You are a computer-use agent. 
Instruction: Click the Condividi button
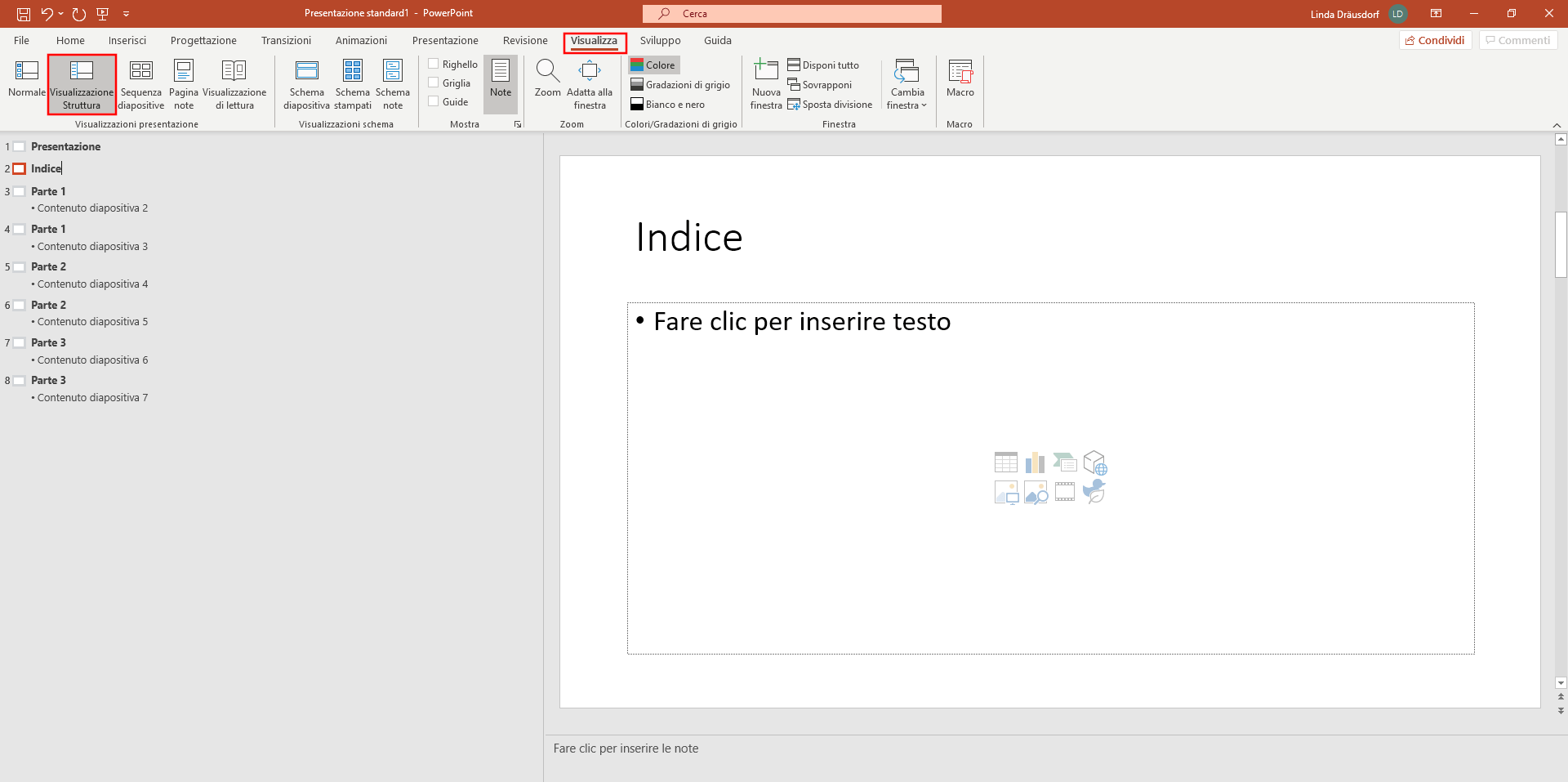[x=1435, y=40]
